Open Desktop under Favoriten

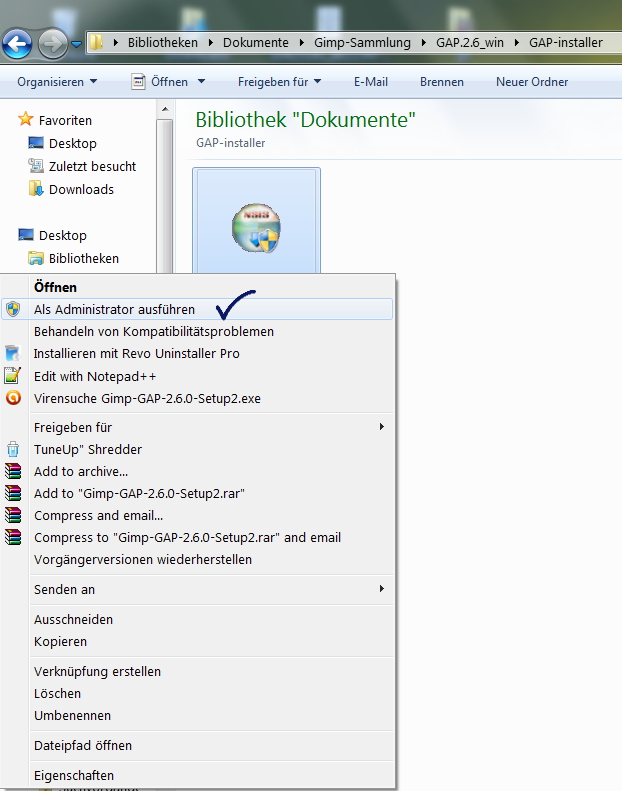pos(62,143)
